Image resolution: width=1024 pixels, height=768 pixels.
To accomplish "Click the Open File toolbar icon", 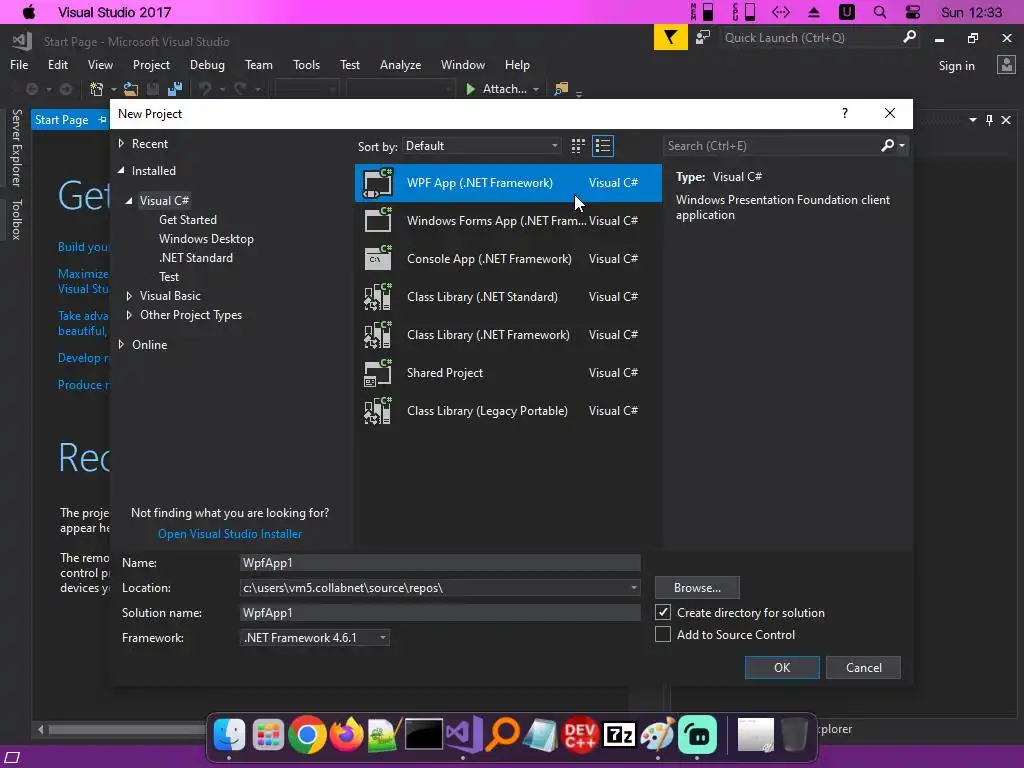I will (x=131, y=89).
